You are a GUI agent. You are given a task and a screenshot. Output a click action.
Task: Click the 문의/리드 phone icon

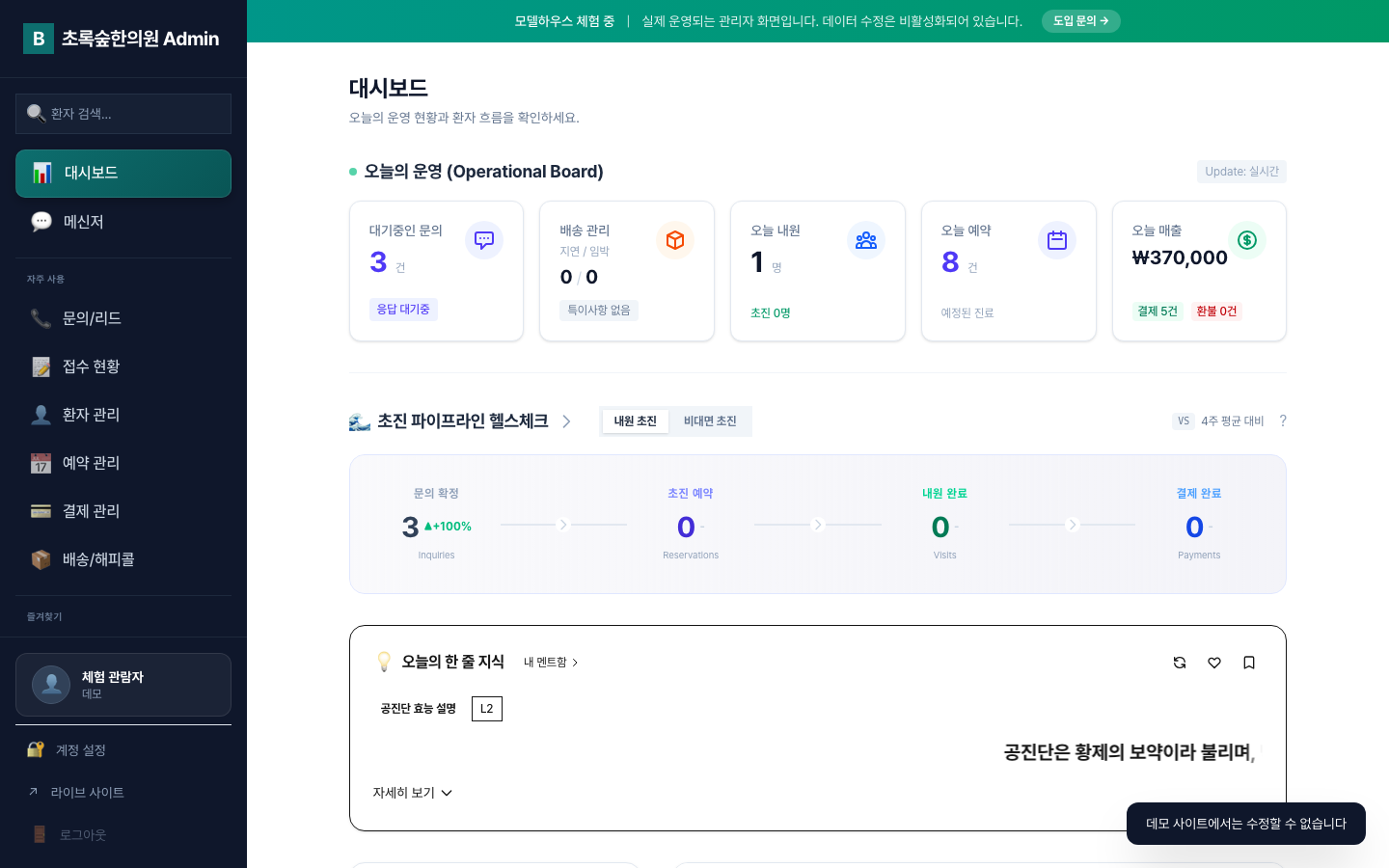point(41,318)
